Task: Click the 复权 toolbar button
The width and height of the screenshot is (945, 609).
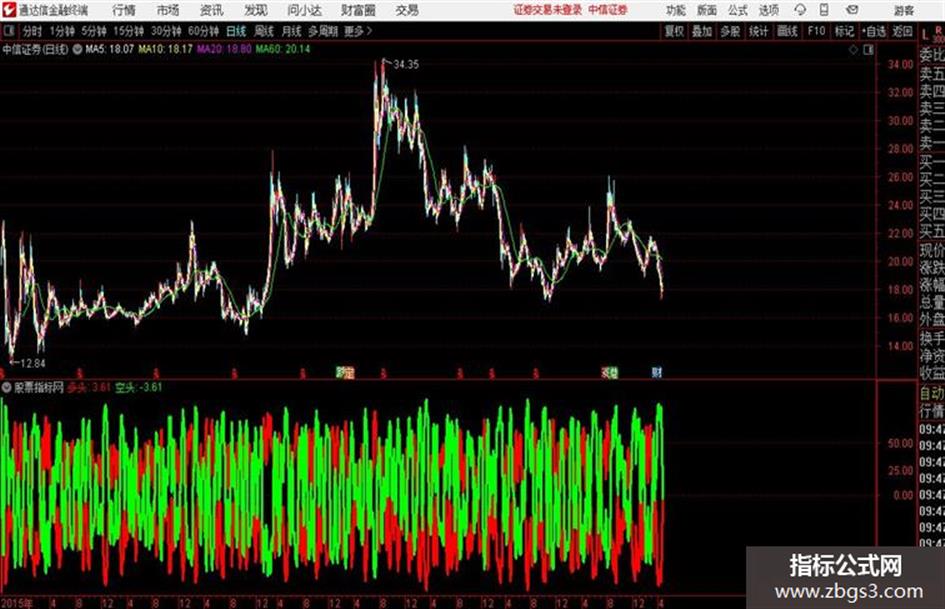Action: click(x=674, y=31)
